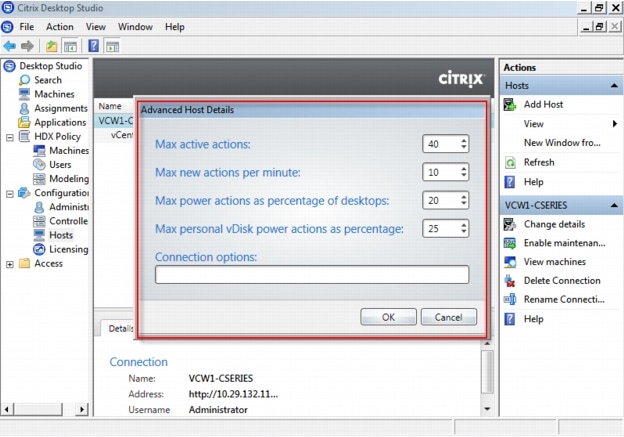
Task: Collapse the Hosts actions section
Action: click(614, 86)
